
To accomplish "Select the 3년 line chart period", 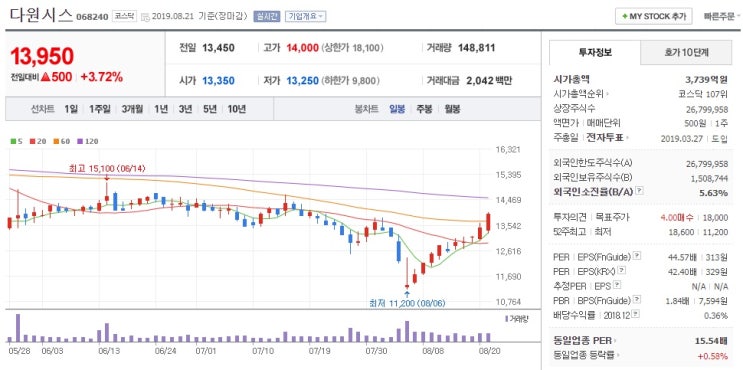I will [x=185, y=109].
